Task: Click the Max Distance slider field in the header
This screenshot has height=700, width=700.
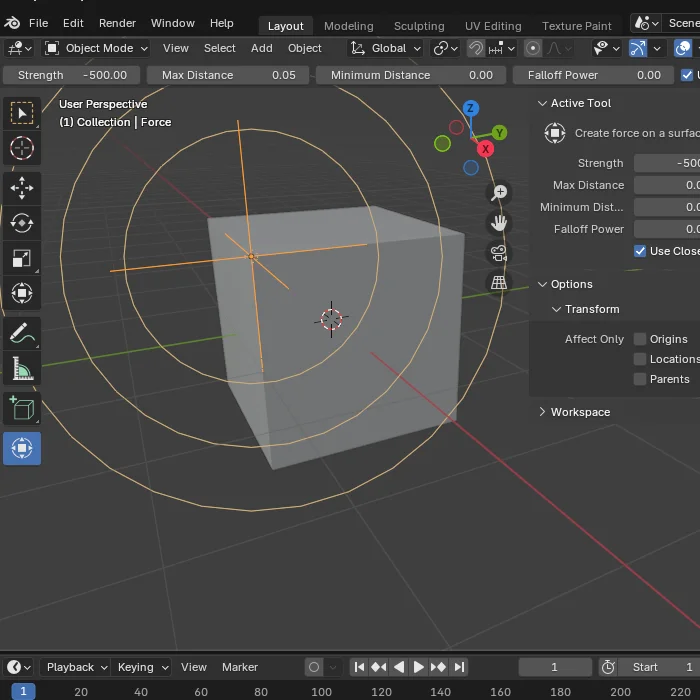Action: click(228, 75)
